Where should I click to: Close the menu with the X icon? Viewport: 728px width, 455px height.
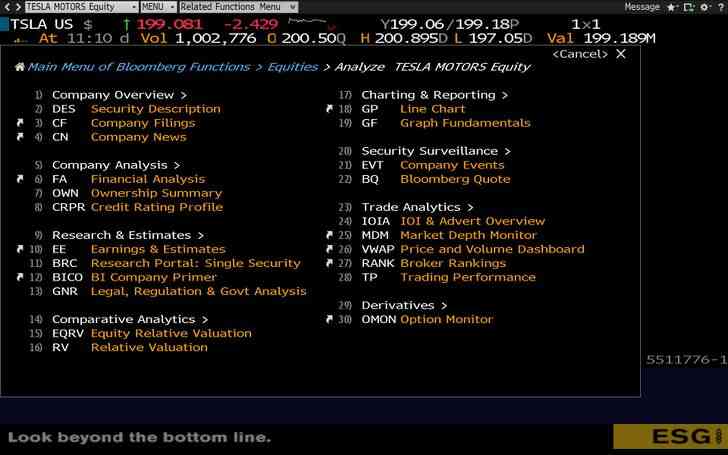(x=621, y=54)
